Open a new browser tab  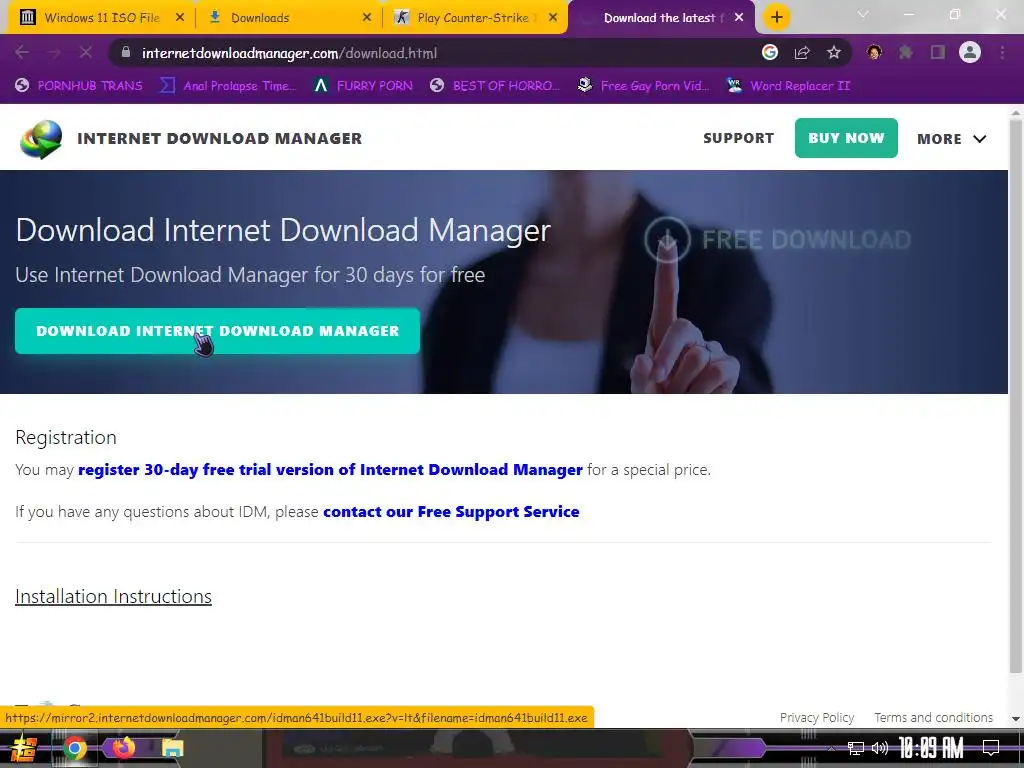click(x=776, y=18)
